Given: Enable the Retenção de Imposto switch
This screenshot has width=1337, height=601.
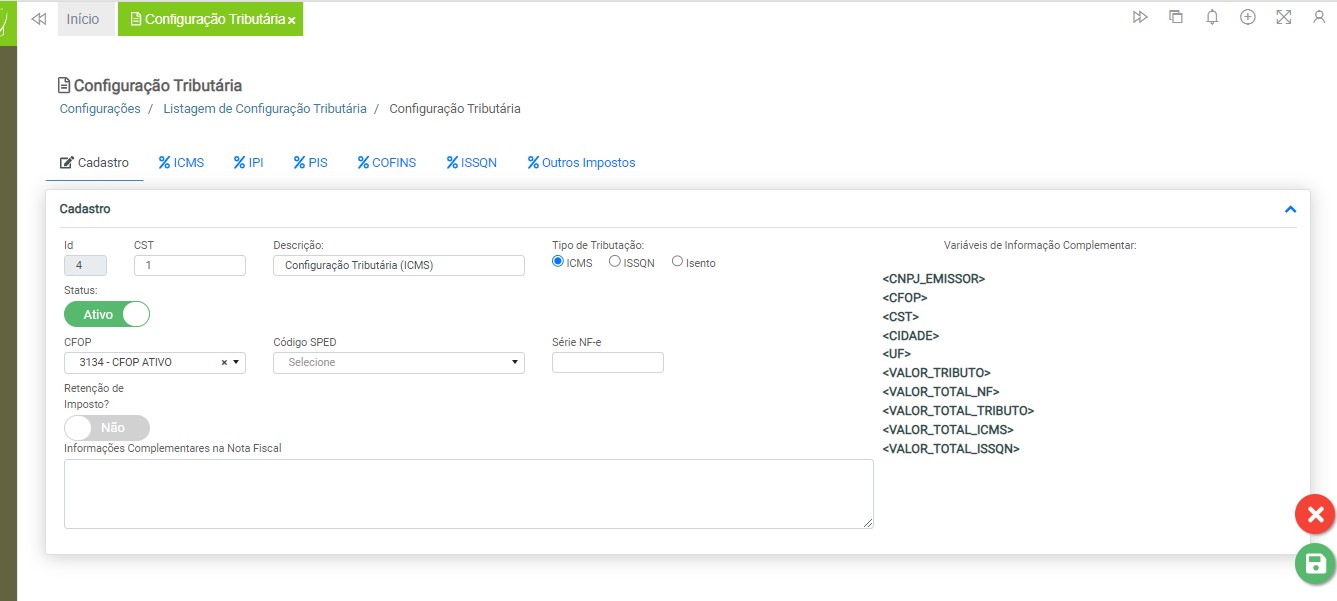Looking at the screenshot, I should click(x=107, y=428).
